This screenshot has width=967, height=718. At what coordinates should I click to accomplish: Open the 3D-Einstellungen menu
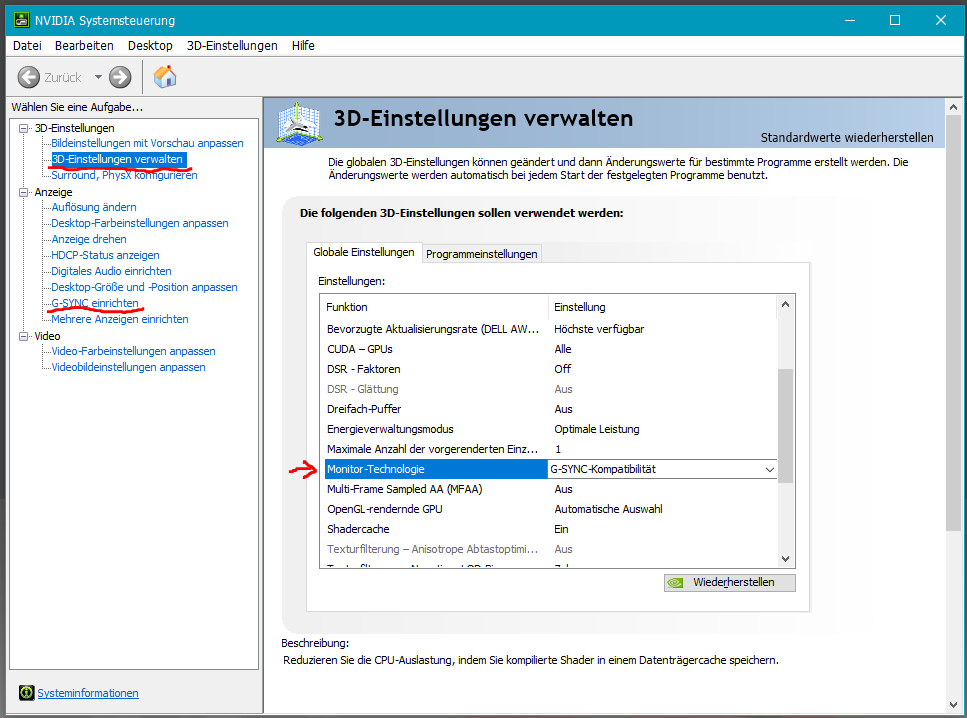[x=232, y=46]
